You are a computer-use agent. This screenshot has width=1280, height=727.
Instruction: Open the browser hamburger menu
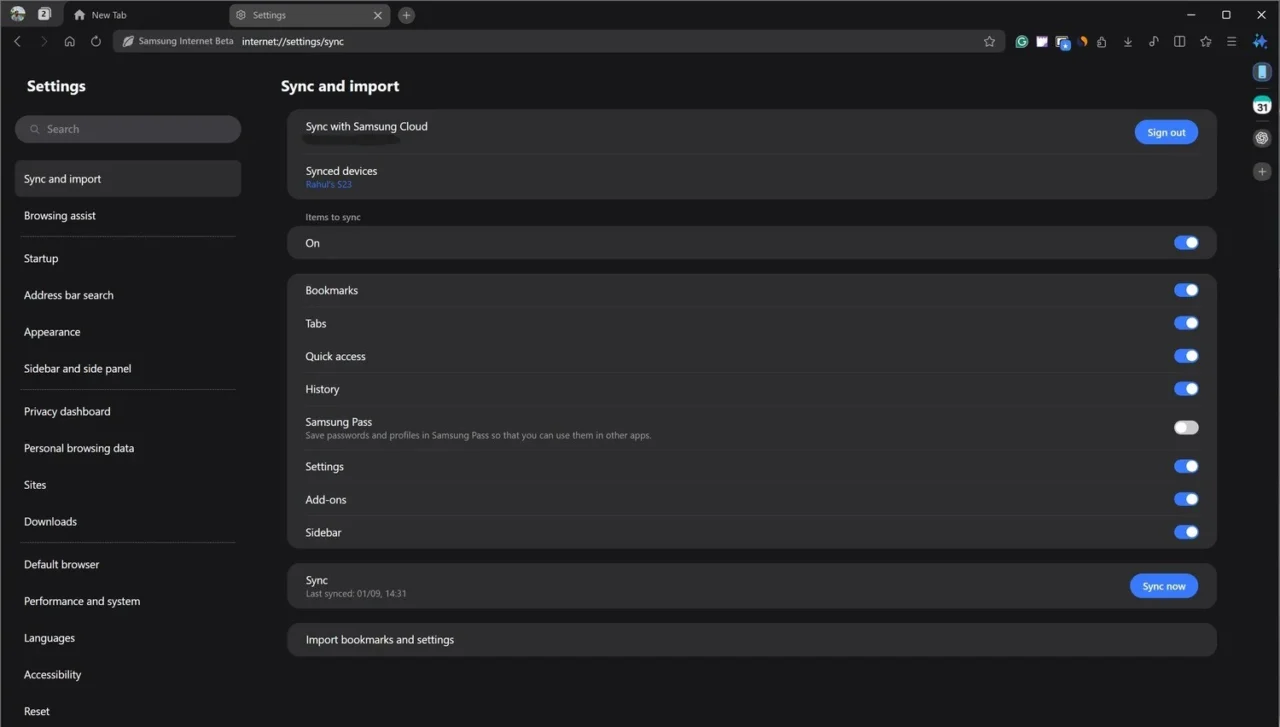coord(1231,42)
